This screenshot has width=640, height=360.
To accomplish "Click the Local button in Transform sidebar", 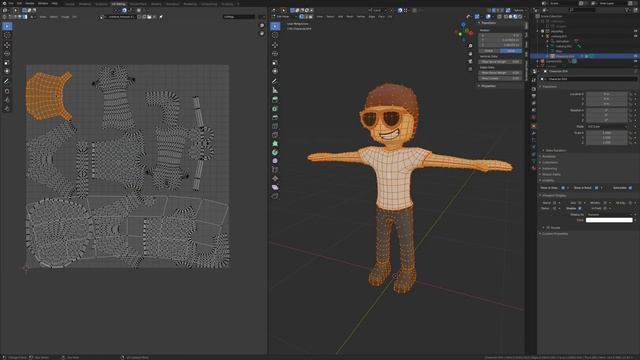I will pos(511,51).
